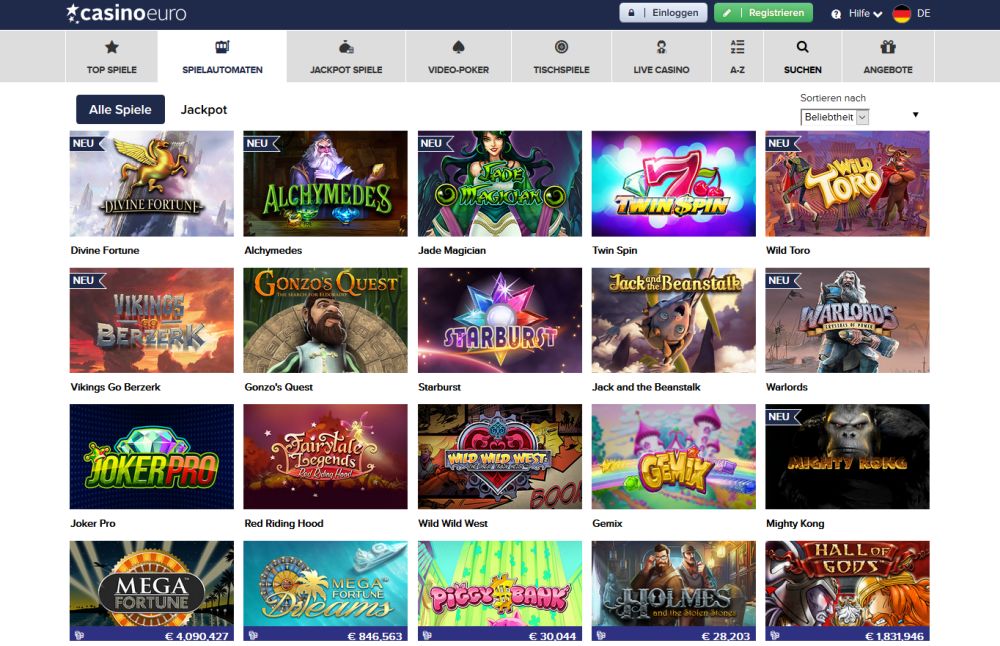The height and width of the screenshot is (646, 1000).
Task: Open the Vikings Go Berzerk thumbnail
Action: (x=152, y=320)
